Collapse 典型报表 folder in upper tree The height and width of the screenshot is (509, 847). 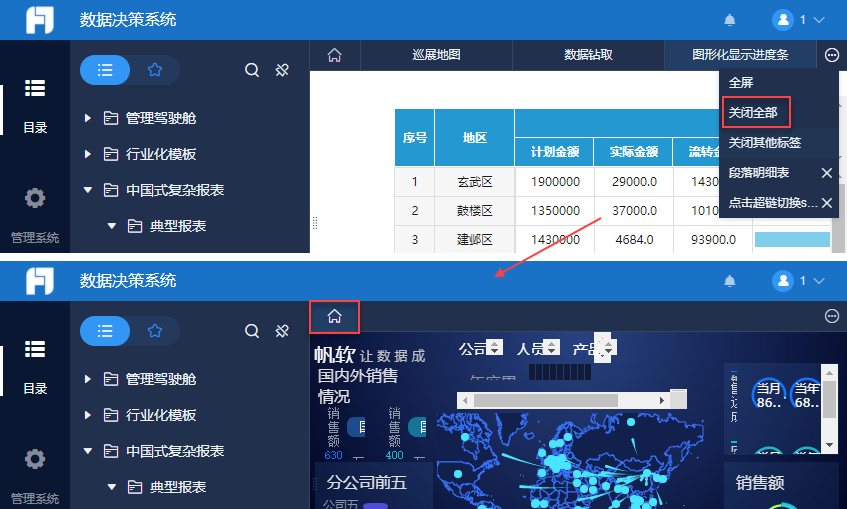(111, 226)
